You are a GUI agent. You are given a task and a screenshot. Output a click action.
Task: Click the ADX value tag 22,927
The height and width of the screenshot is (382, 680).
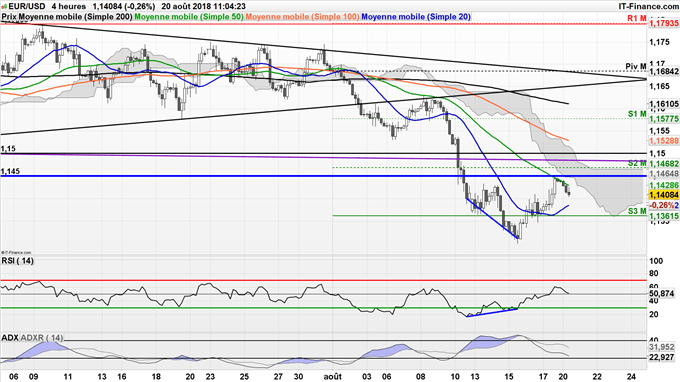662,357
